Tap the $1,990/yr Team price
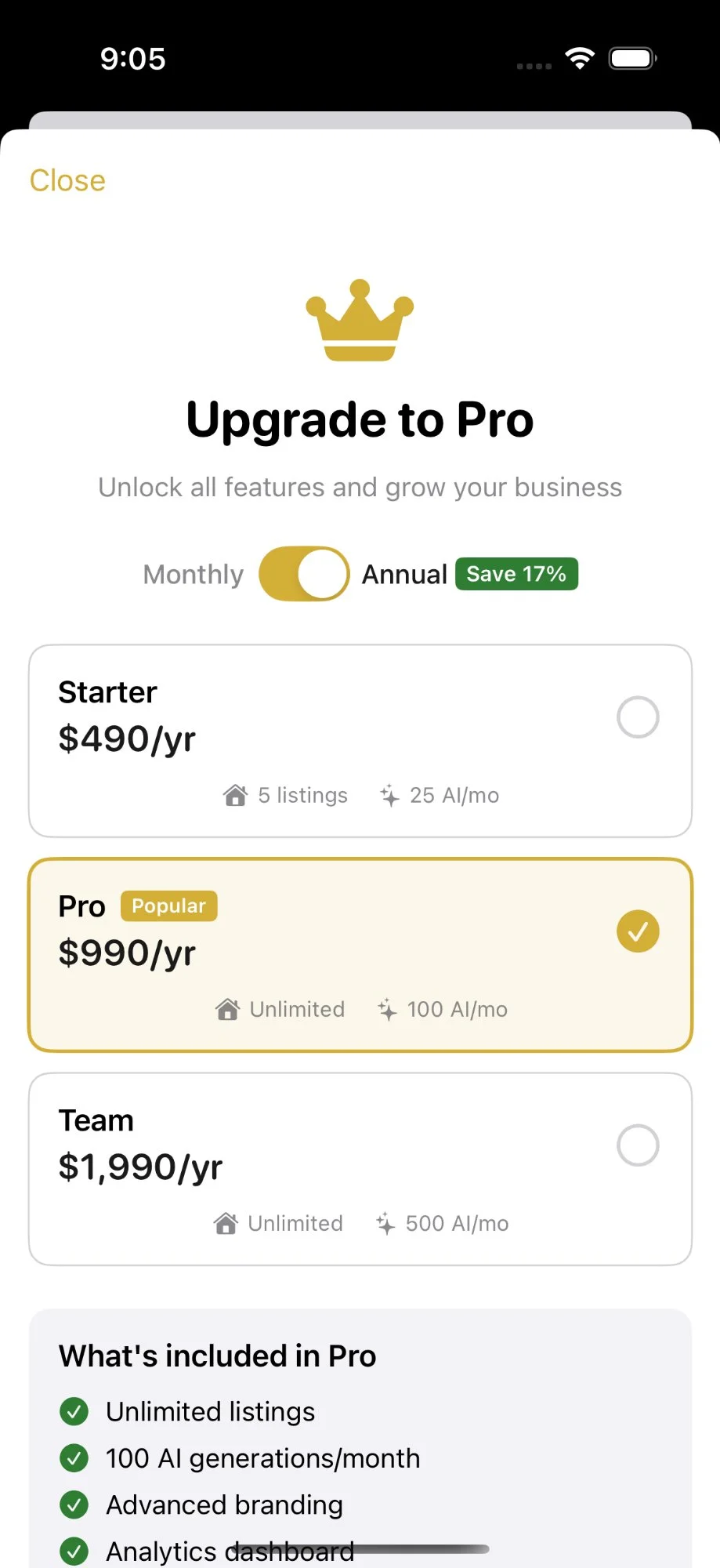 140,1167
